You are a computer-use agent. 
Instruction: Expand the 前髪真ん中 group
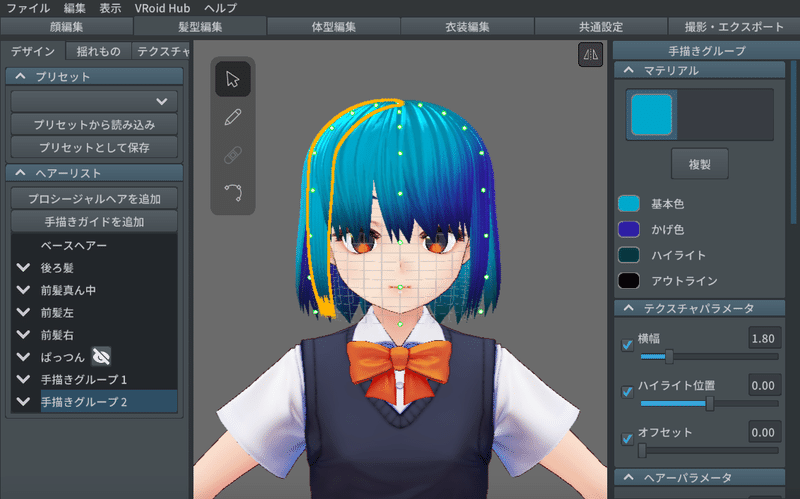[23, 290]
